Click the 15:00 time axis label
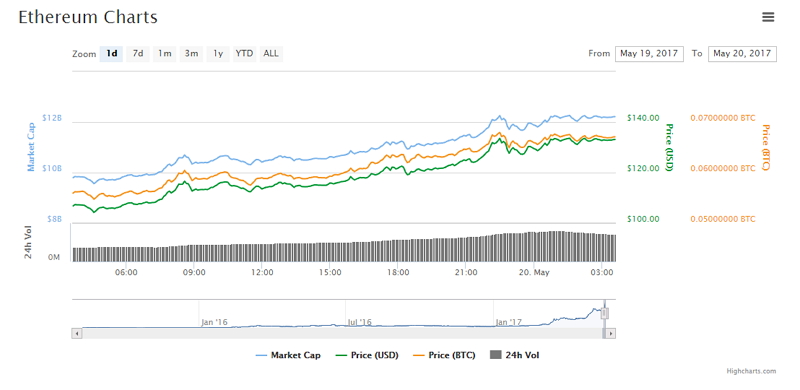800x390 pixels. (x=330, y=272)
